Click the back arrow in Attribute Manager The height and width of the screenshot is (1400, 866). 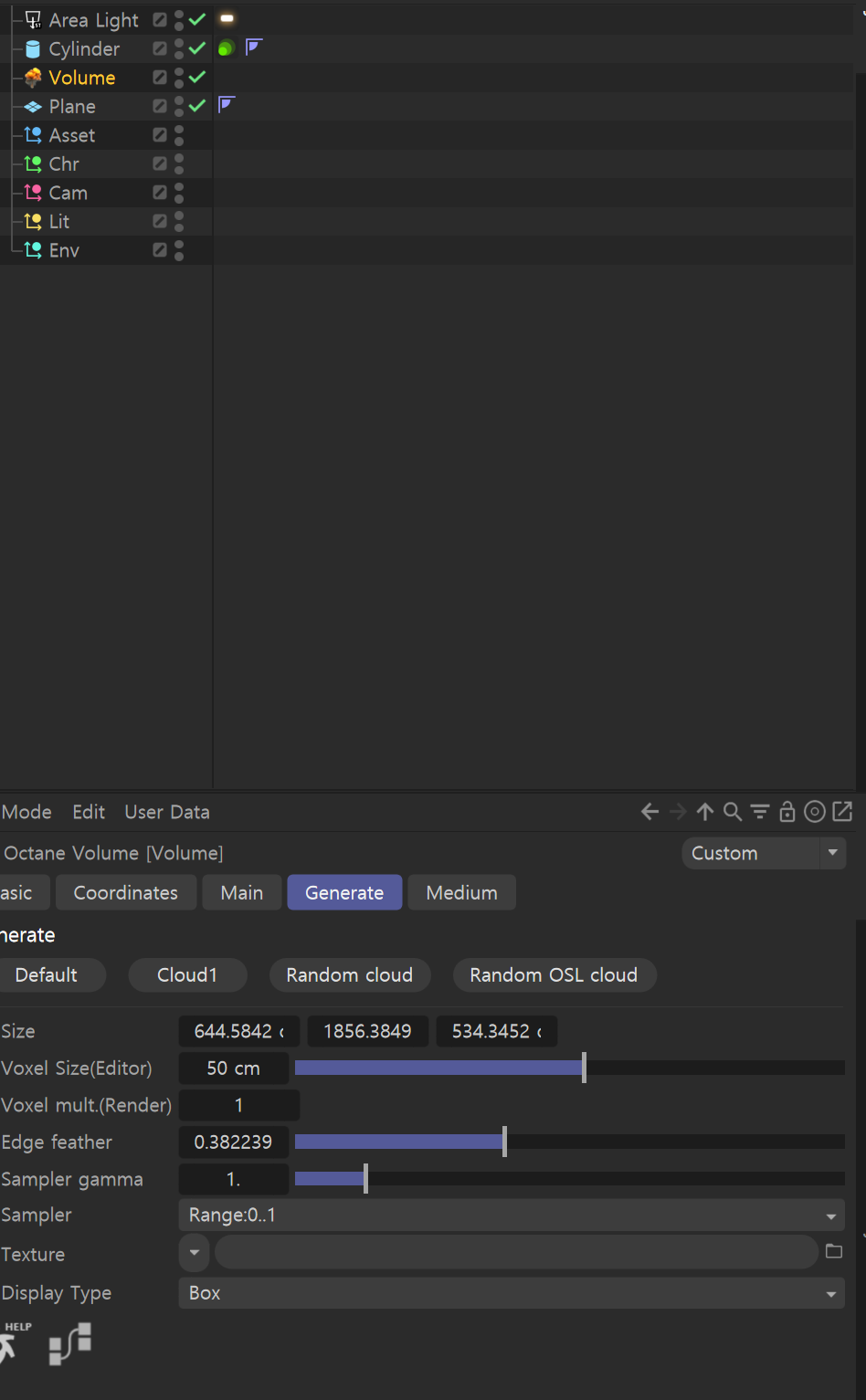click(649, 812)
